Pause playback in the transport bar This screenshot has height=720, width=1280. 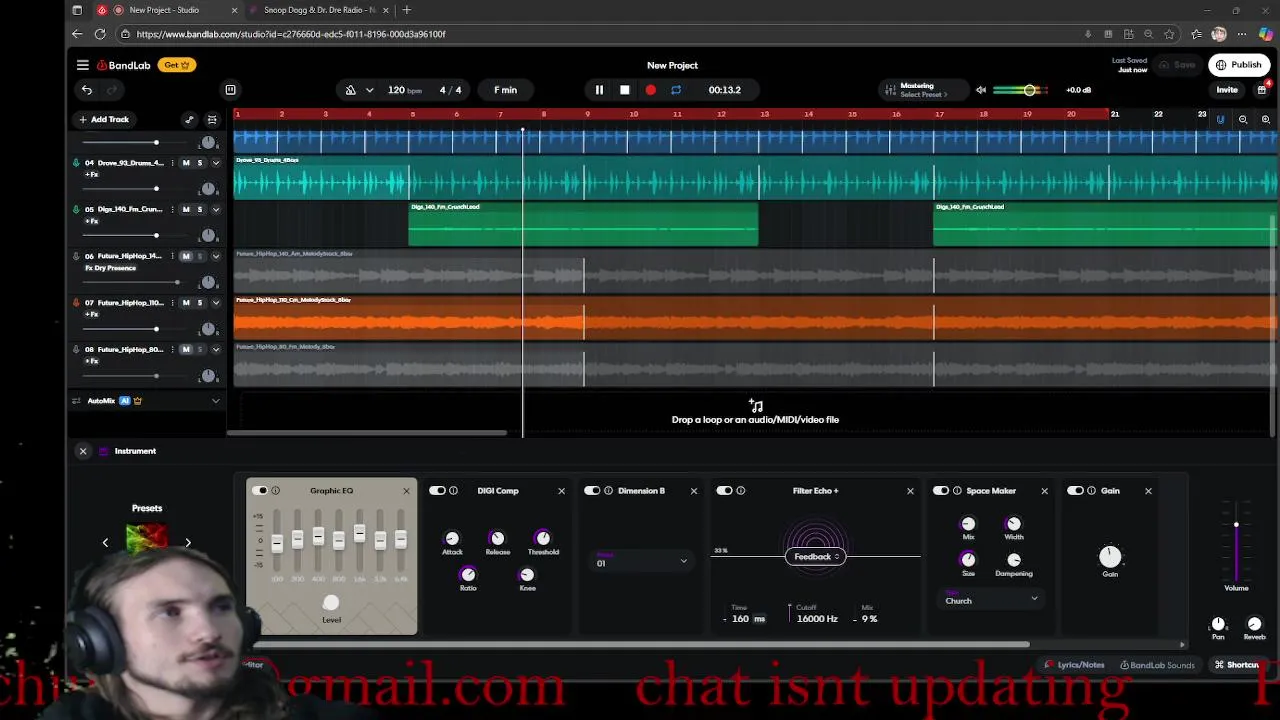pyautogui.click(x=599, y=90)
